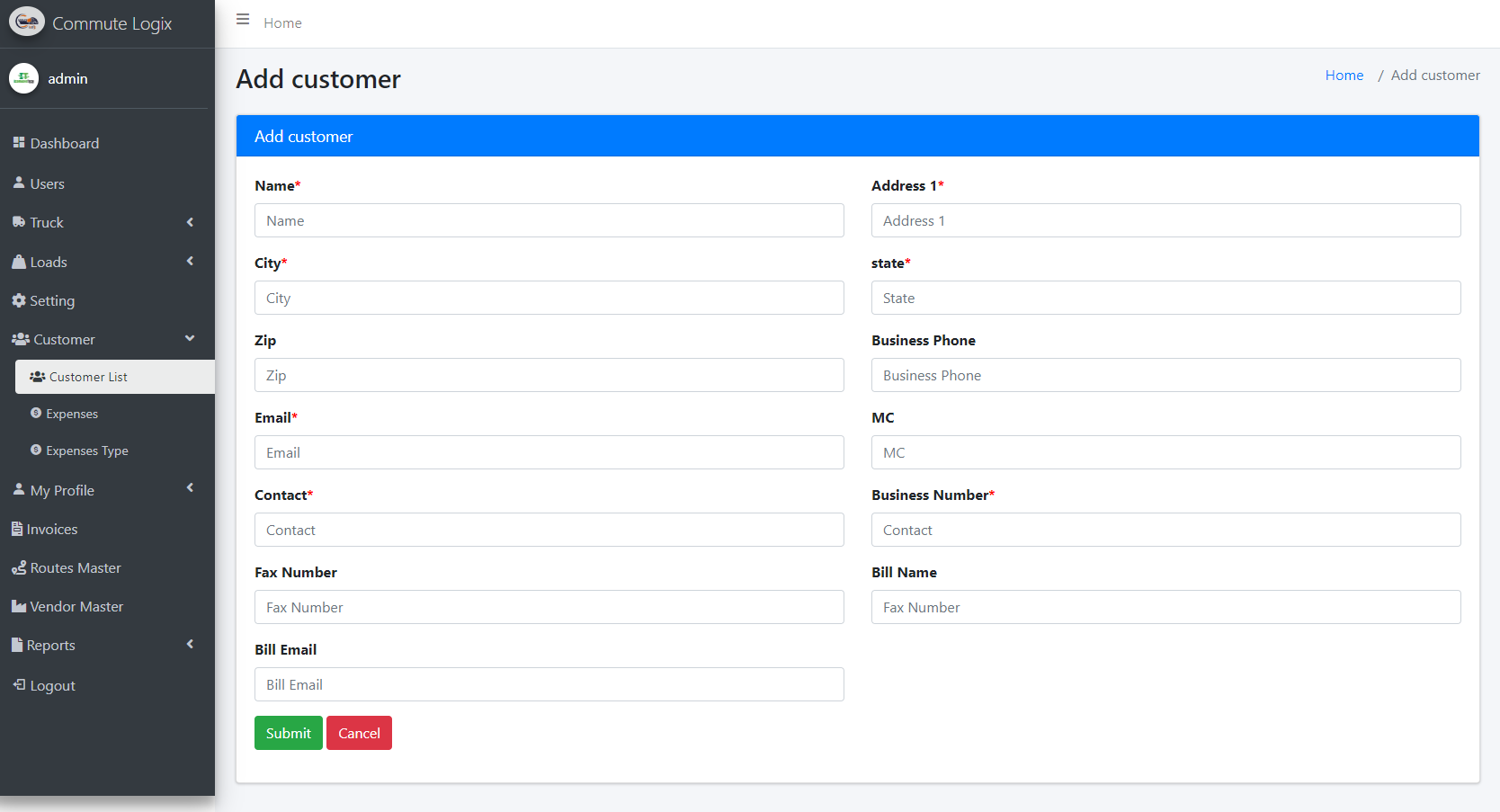Screen dimensions: 1500x812
Task: Collapse the Customer menu chevron
Action: click(x=190, y=339)
